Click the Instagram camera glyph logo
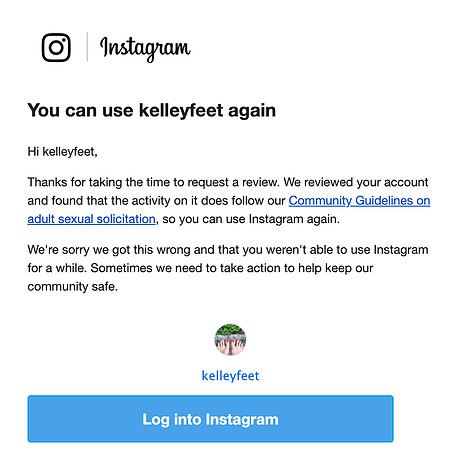456x450 pixels. [56, 47]
